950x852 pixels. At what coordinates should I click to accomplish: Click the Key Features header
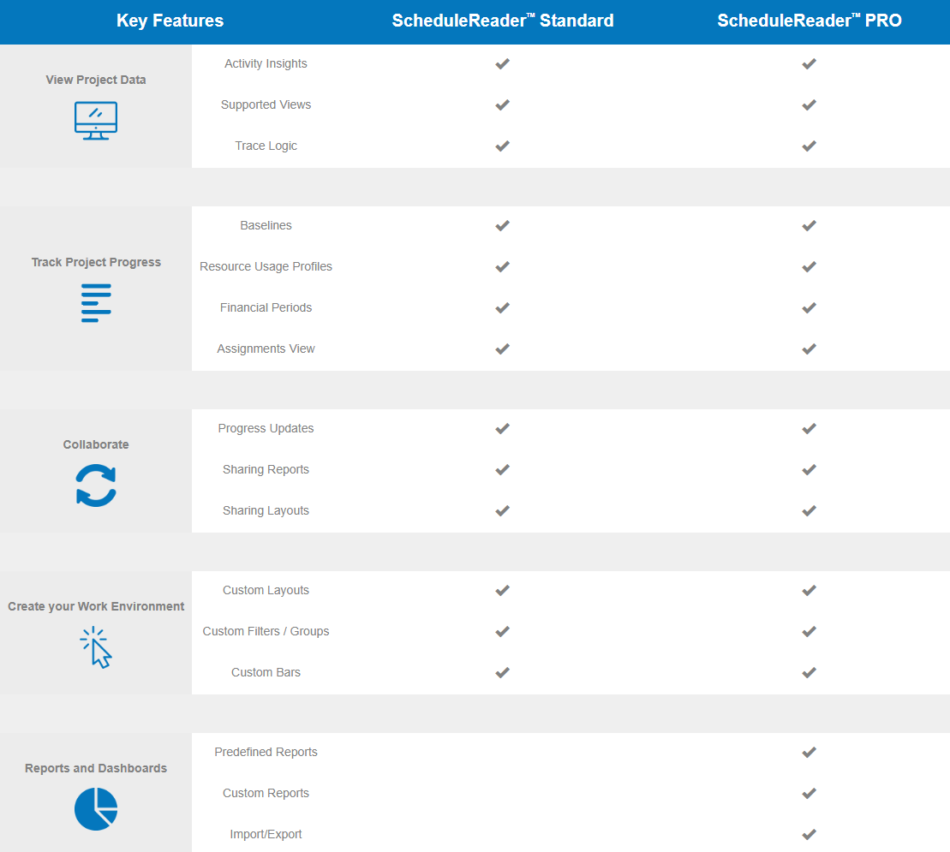170,21
